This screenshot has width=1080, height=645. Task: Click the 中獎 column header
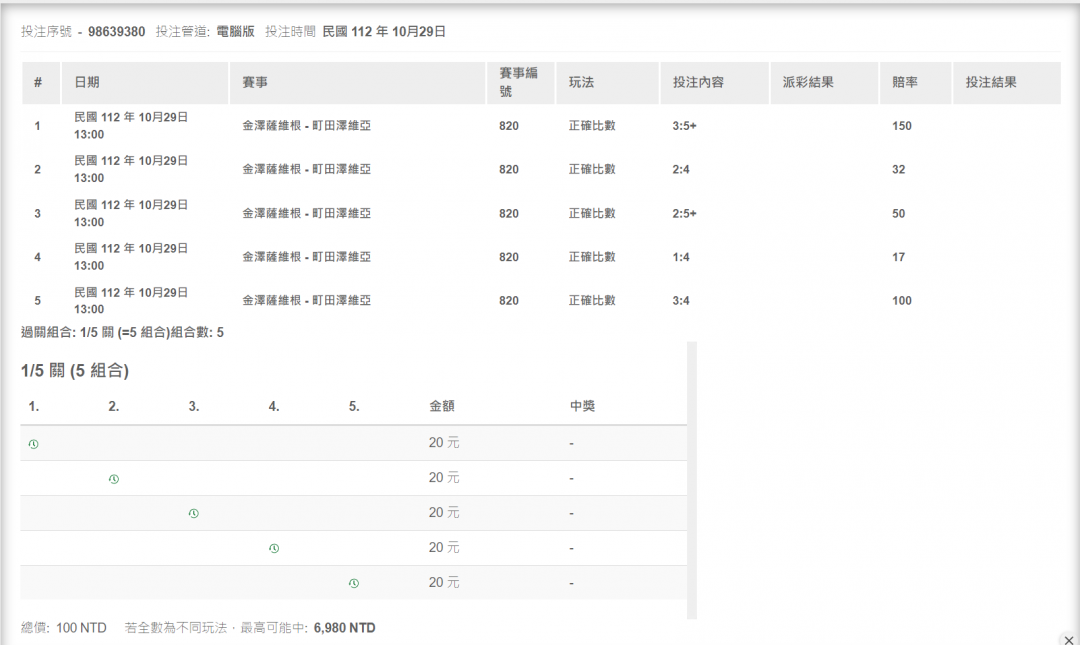click(582, 407)
